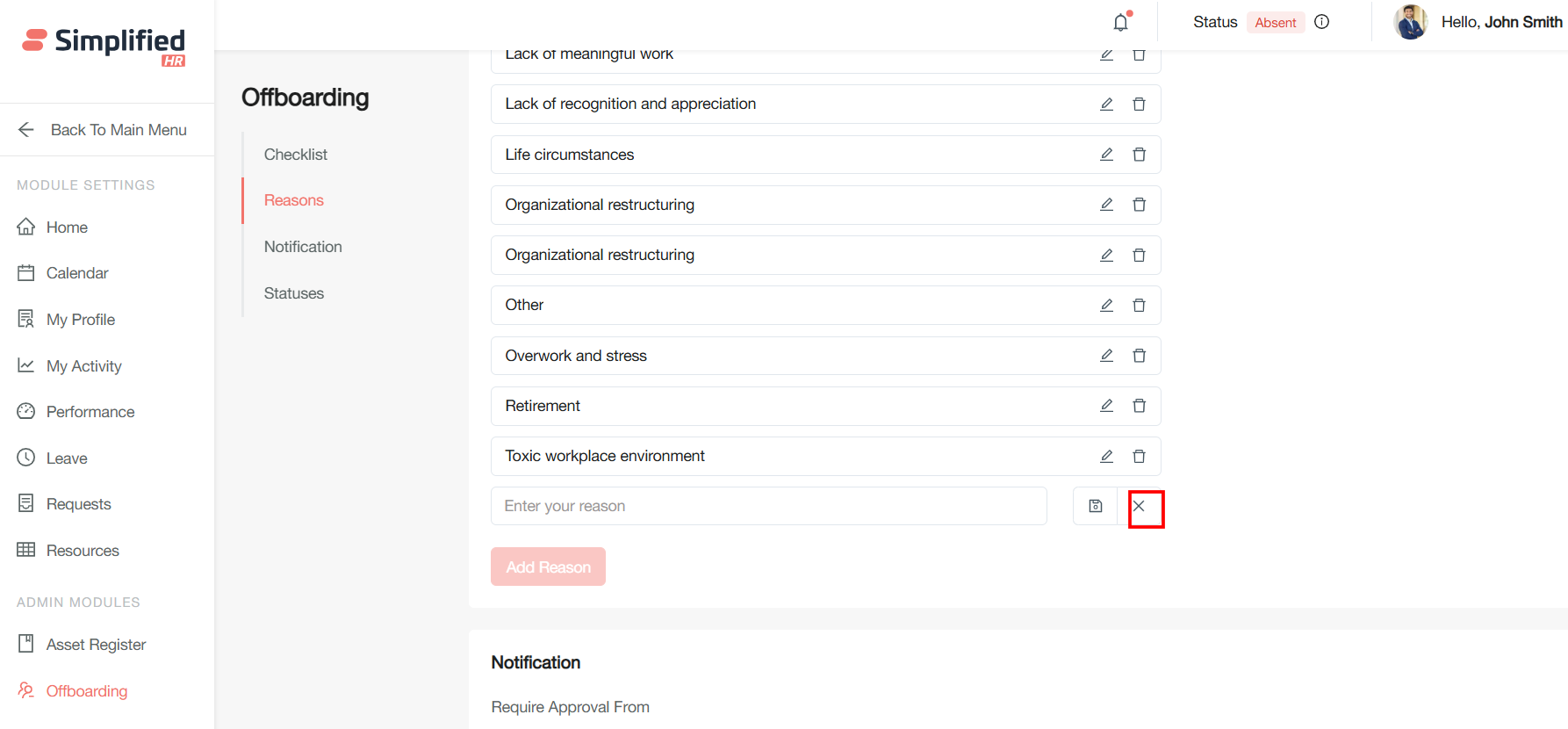Image resolution: width=1568 pixels, height=729 pixels.
Task: Navigate to Asset Register module
Action: [x=96, y=645]
